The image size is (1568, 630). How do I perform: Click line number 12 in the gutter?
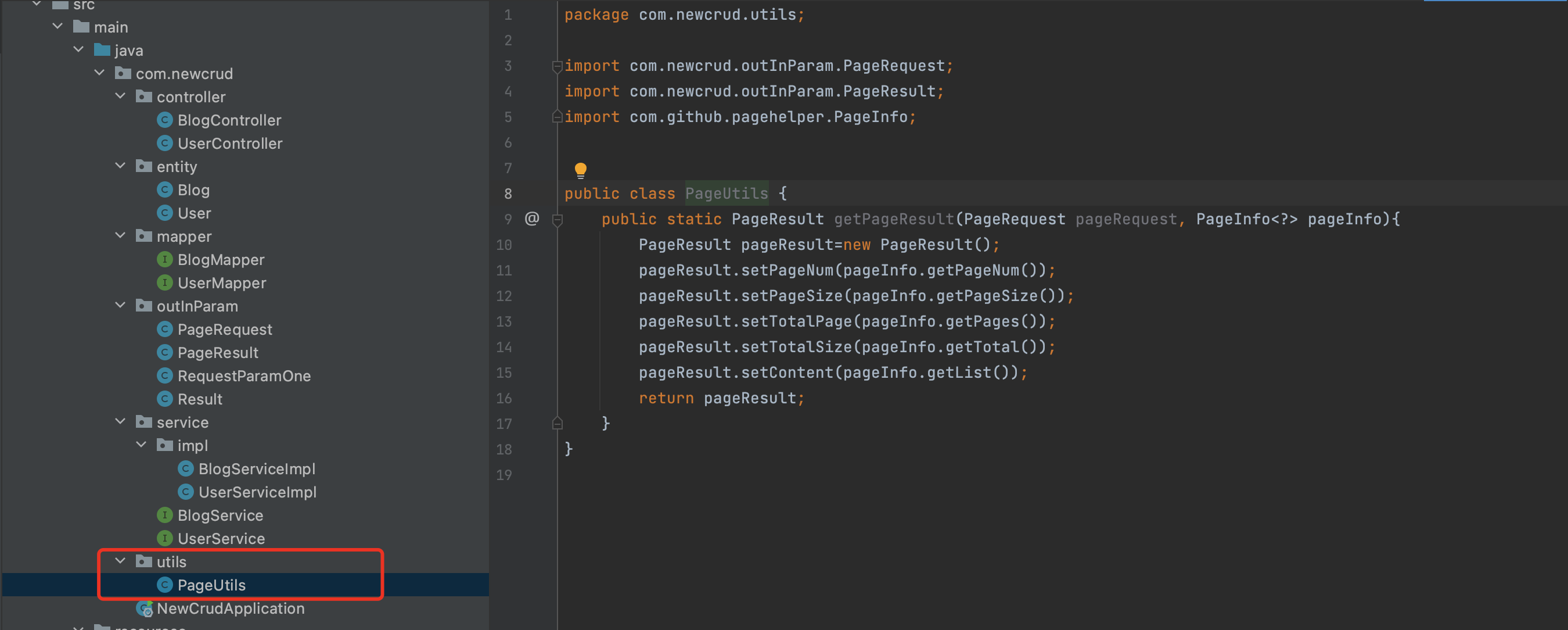[x=504, y=296]
